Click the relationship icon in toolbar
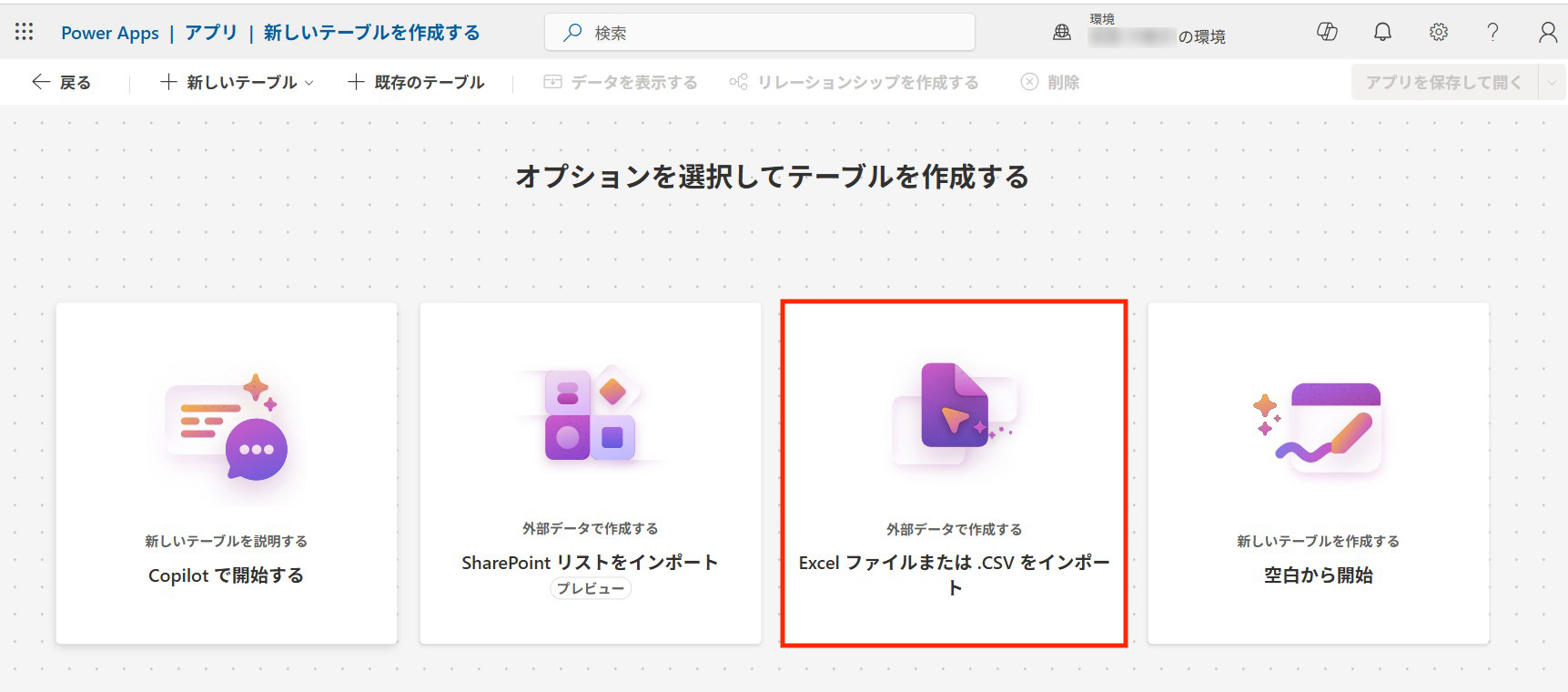The image size is (1568, 692). [x=738, y=82]
